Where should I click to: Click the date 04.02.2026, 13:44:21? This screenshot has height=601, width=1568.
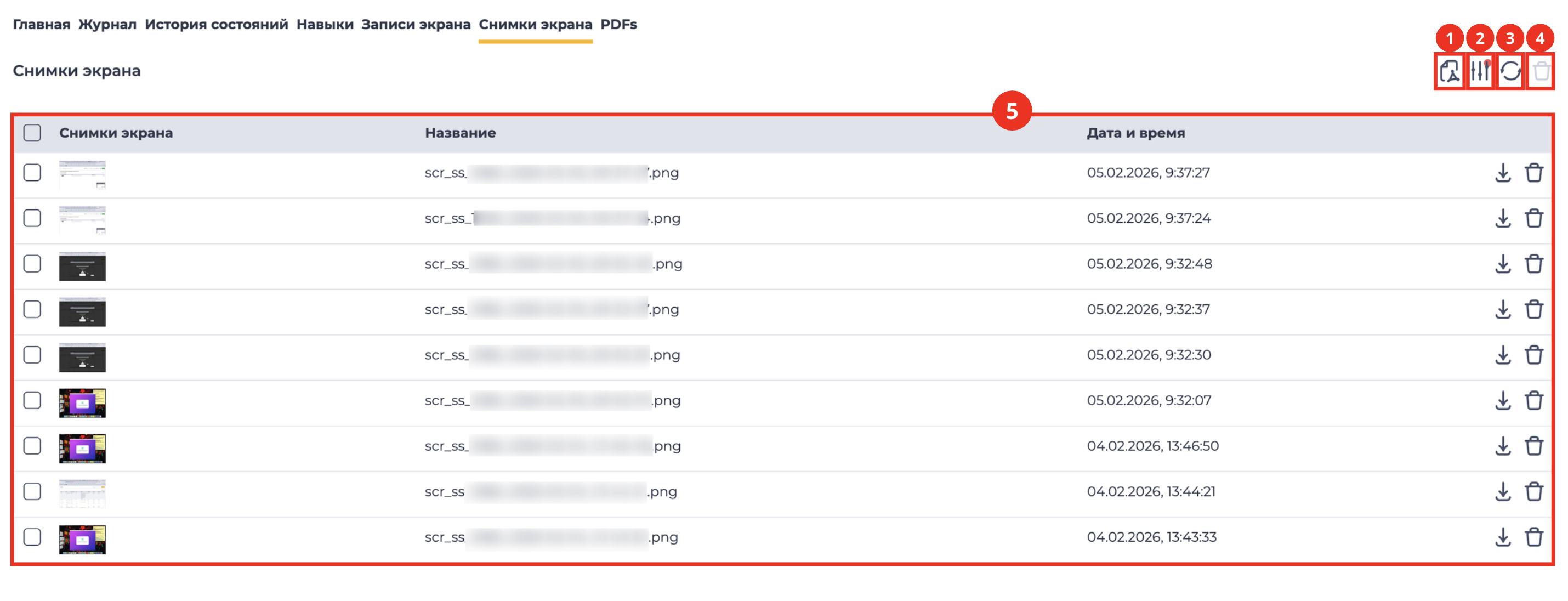coord(1151,492)
